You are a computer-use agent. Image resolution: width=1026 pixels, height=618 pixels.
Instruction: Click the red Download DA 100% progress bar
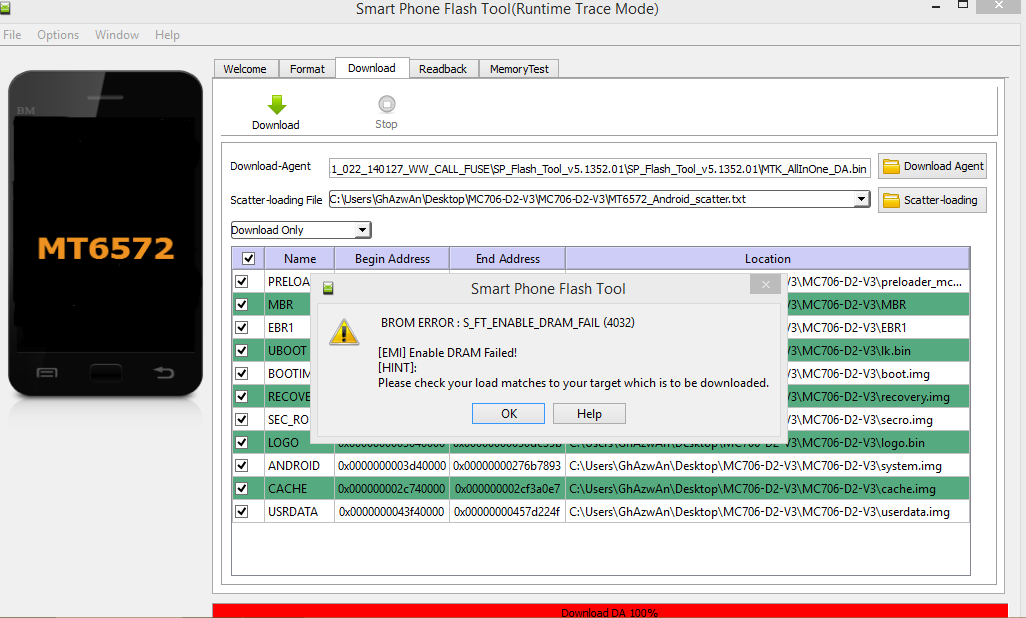610,611
